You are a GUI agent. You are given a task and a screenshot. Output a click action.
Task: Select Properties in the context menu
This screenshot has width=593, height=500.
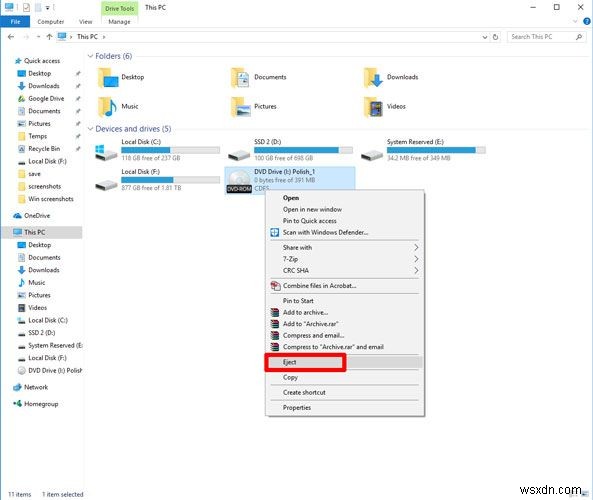[x=297, y=408]
